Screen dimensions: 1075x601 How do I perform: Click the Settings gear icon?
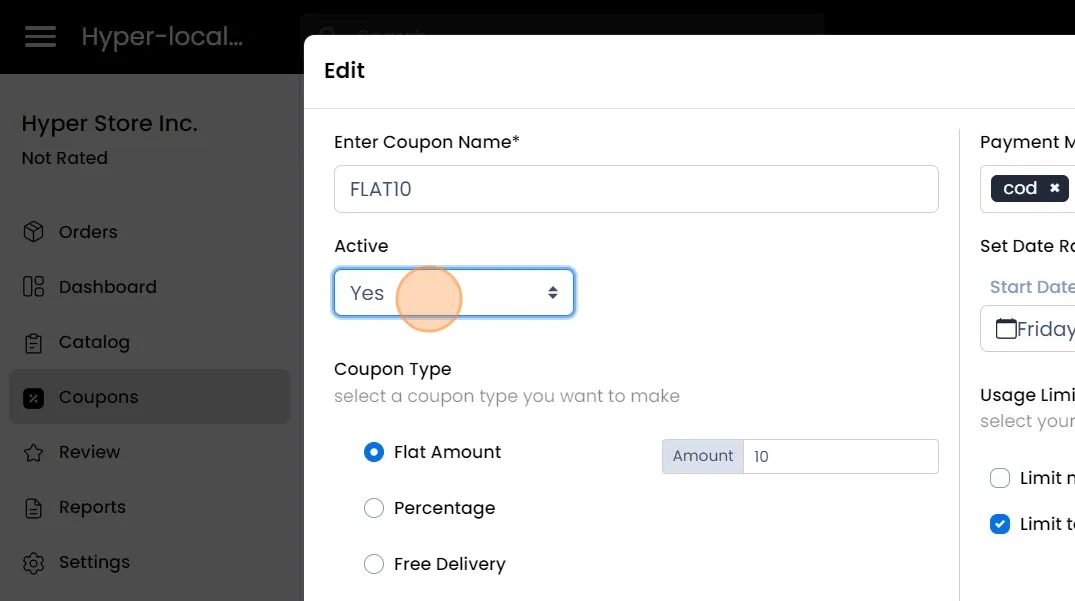[34, 563]
